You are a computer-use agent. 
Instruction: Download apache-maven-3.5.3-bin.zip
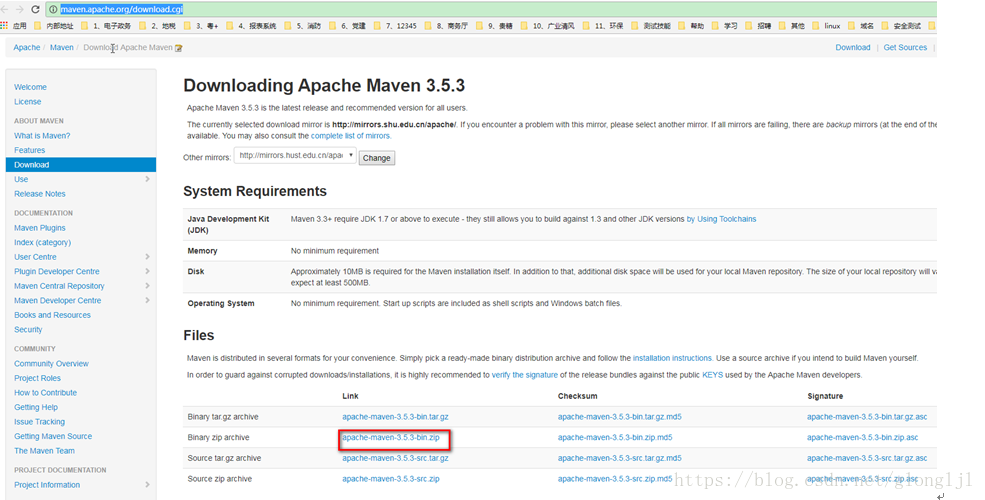click(391, 438)
